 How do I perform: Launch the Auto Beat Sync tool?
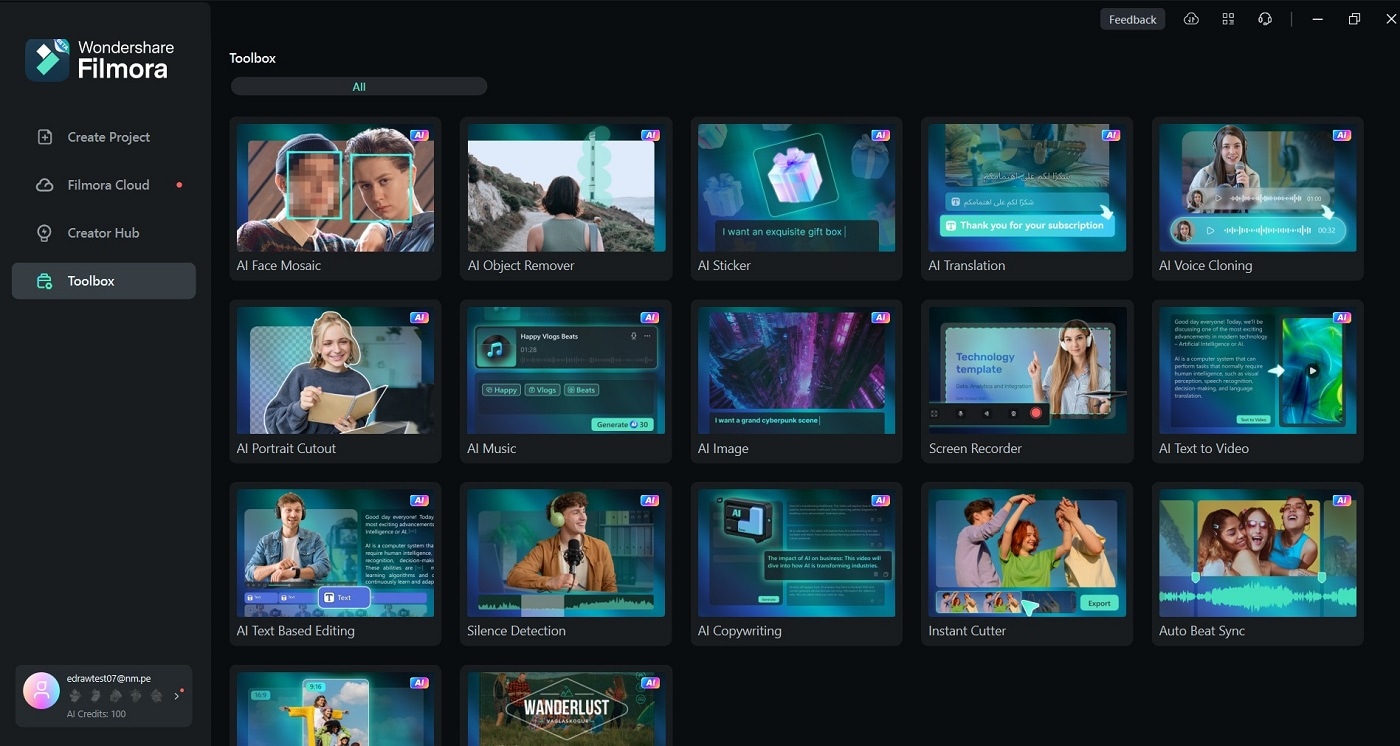(x=1258, y=564)
